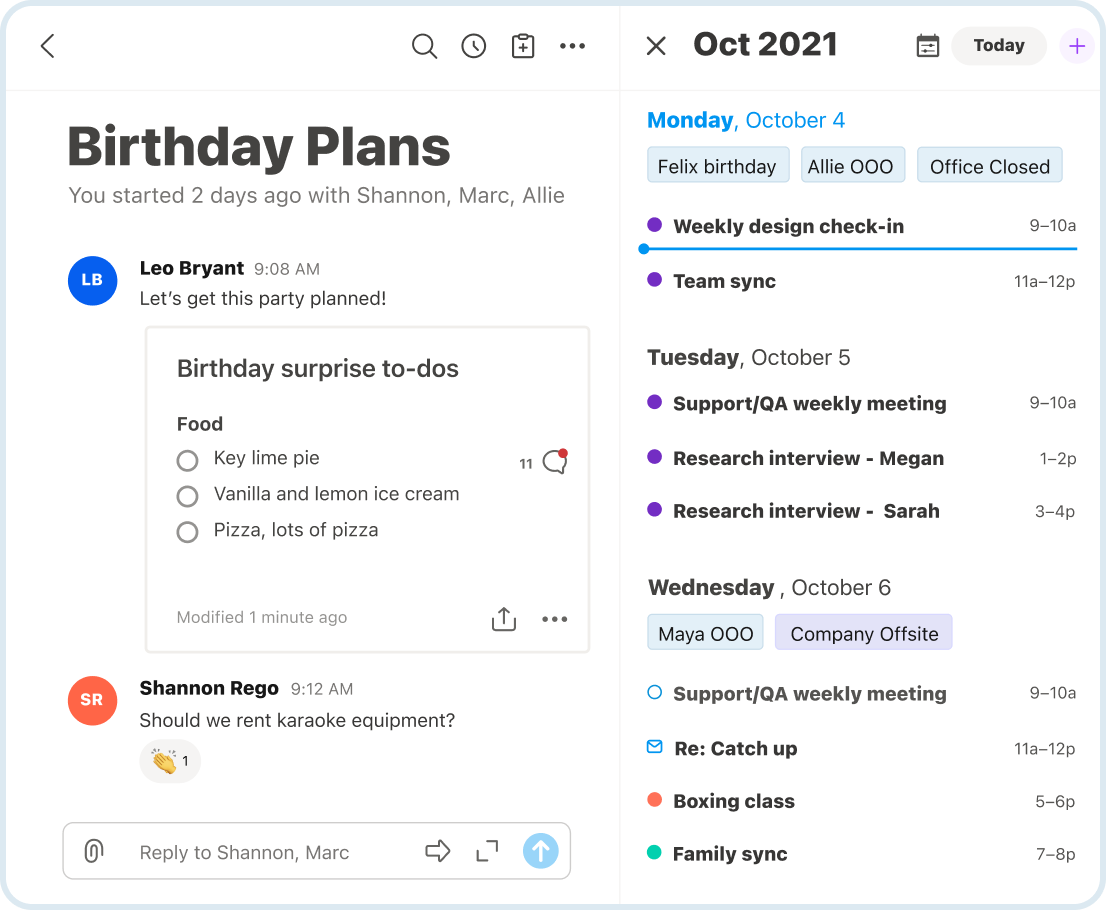
Task: Check off Key lime pie
Action: [x=187, y=461]
